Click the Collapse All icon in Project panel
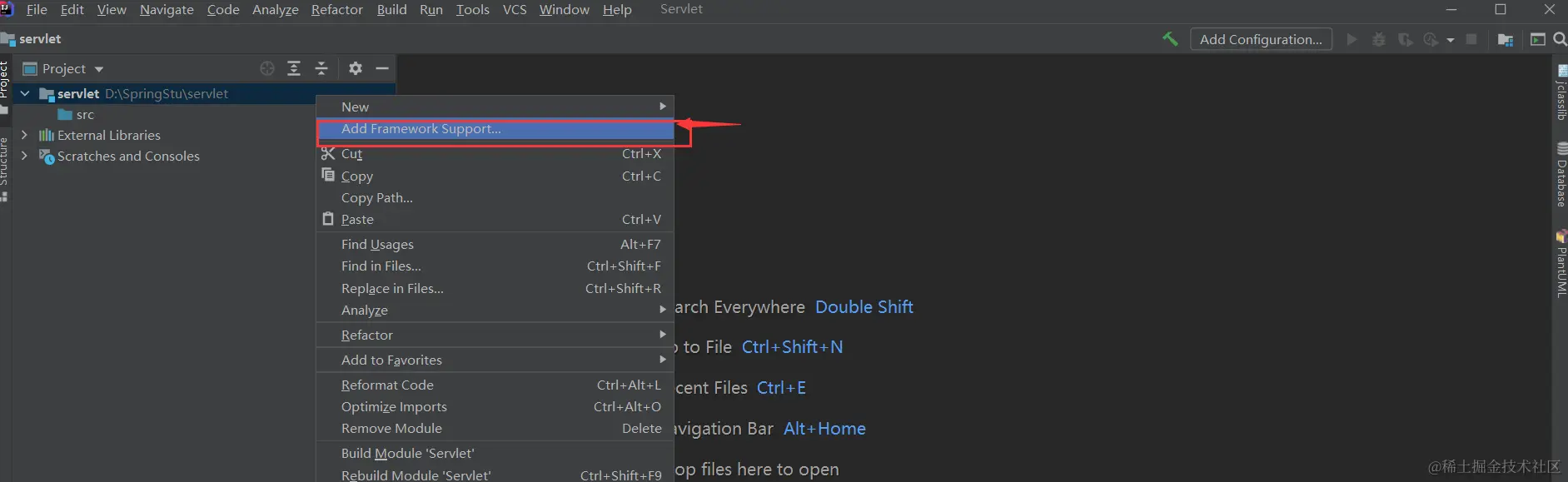 click(x=321, y=68)
